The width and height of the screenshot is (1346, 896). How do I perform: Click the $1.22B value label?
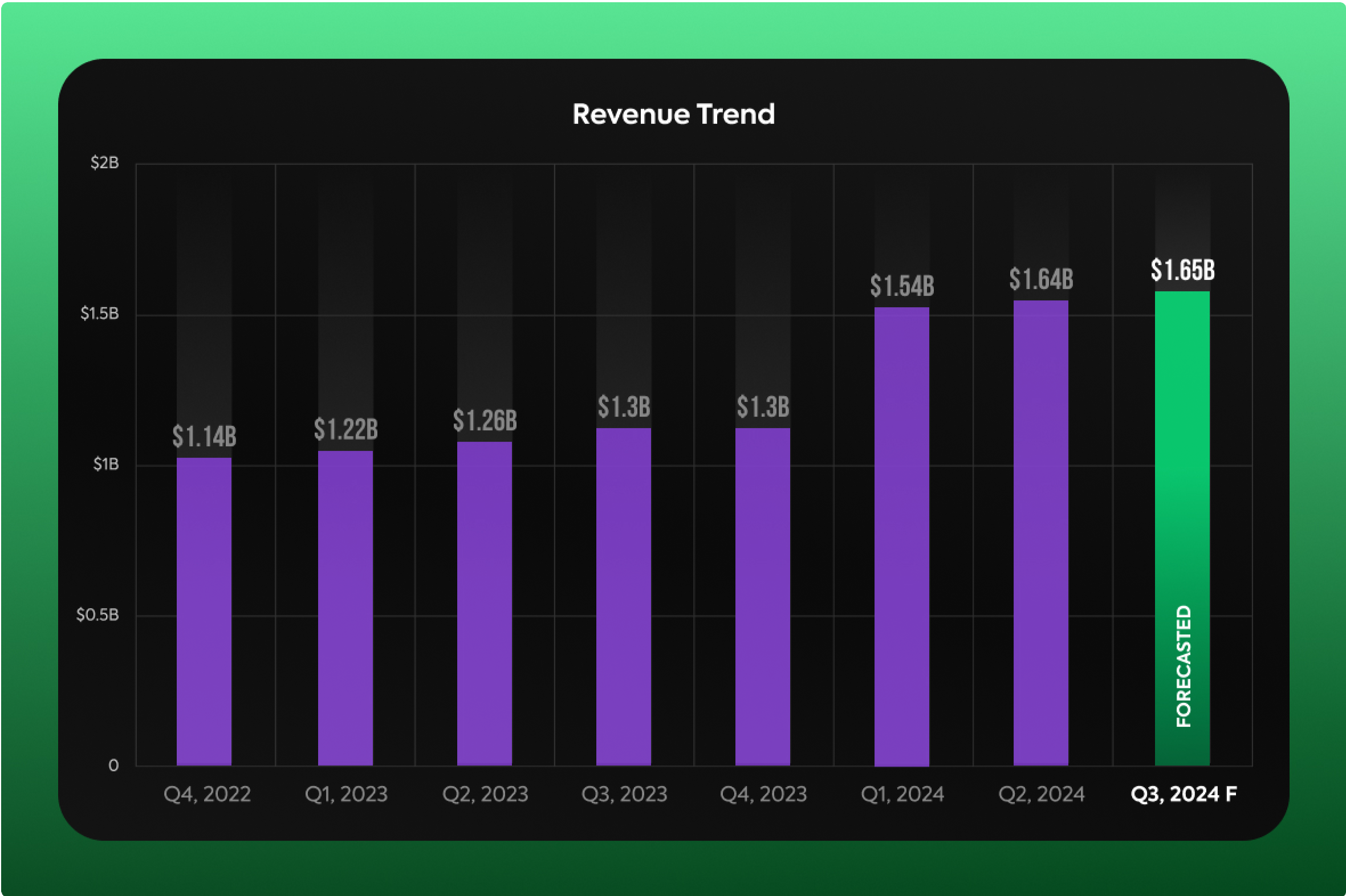(346, 428)
